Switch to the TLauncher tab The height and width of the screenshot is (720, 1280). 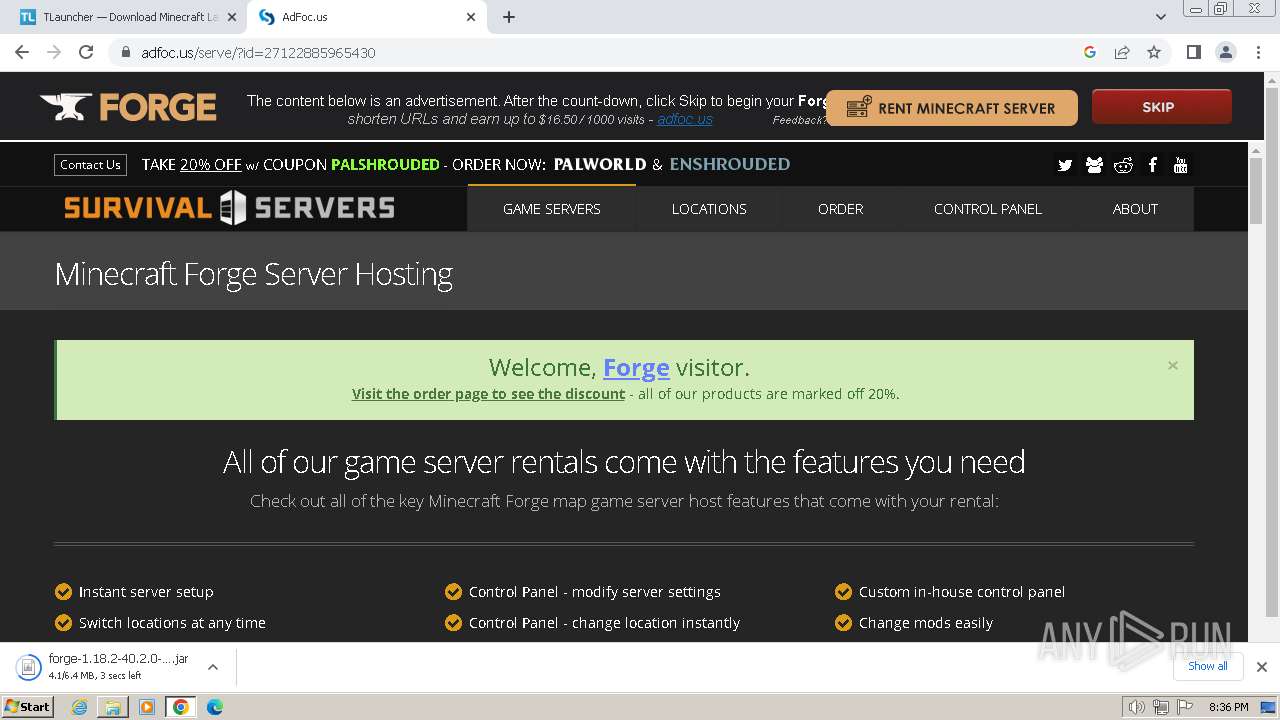pos(128,17)
